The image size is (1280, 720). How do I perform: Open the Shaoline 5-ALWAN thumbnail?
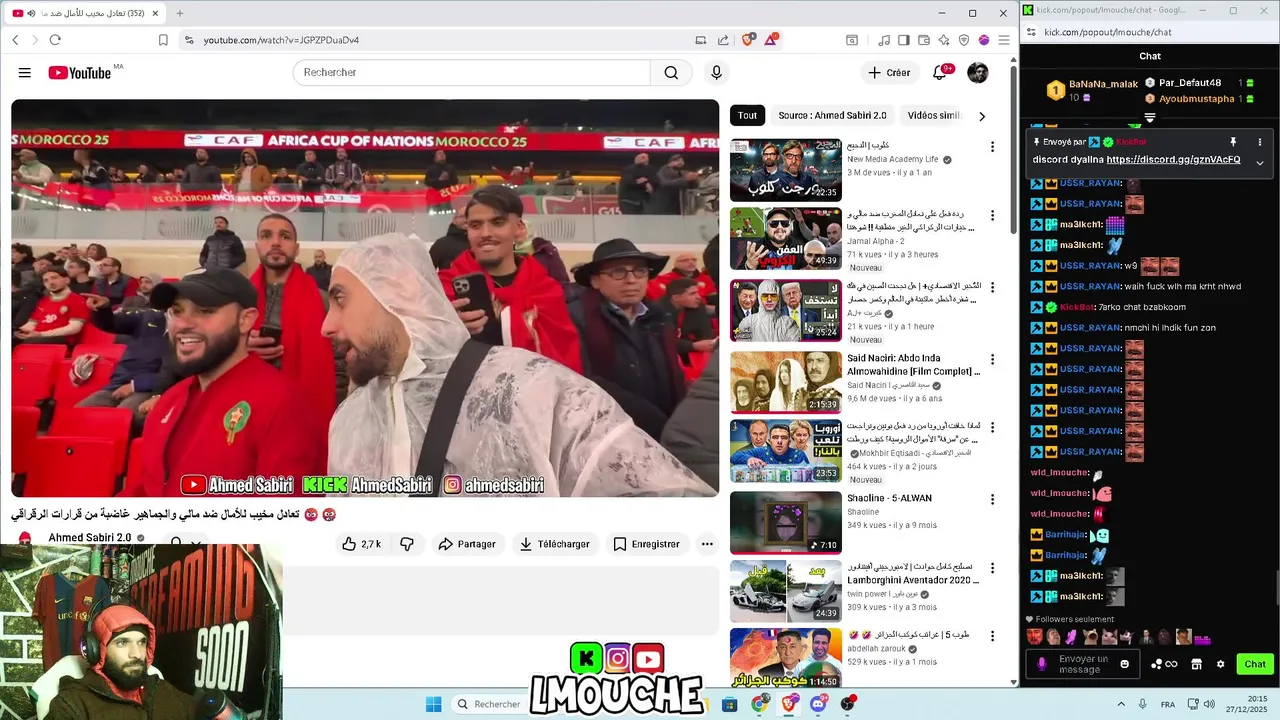coord(786,522)
